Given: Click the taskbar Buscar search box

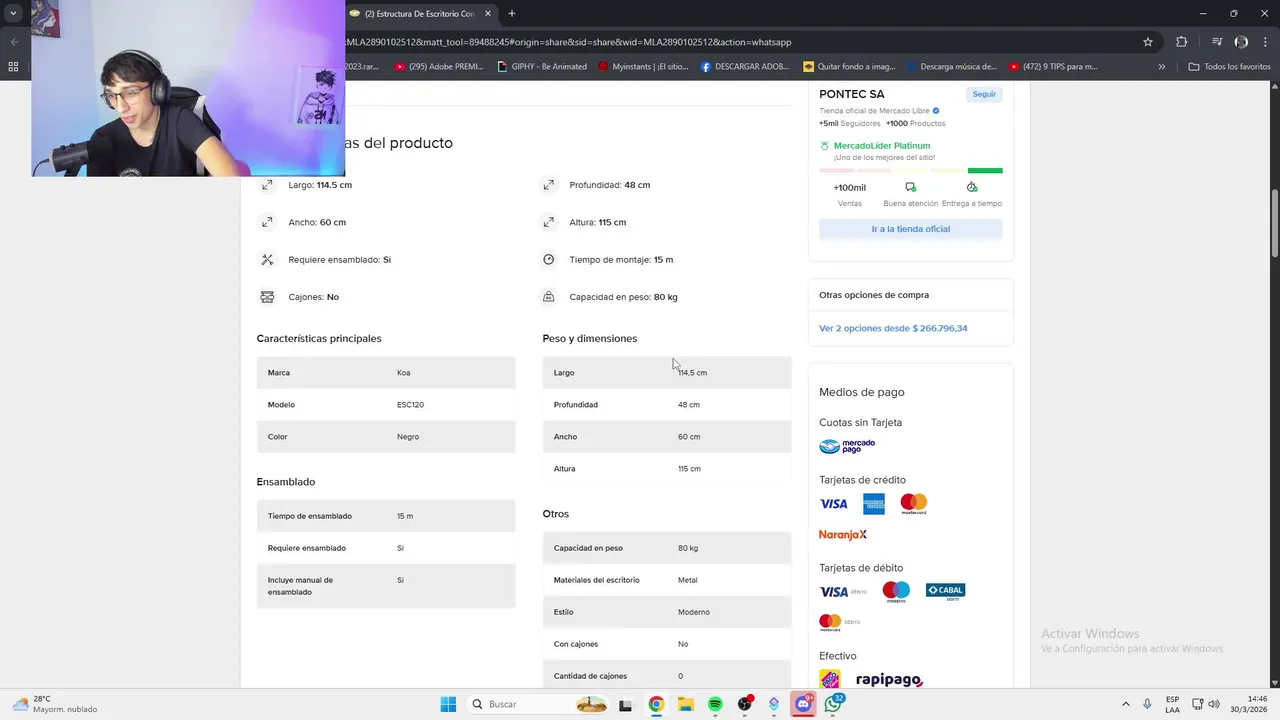Looking at the screenshot, I should [539, 704].
